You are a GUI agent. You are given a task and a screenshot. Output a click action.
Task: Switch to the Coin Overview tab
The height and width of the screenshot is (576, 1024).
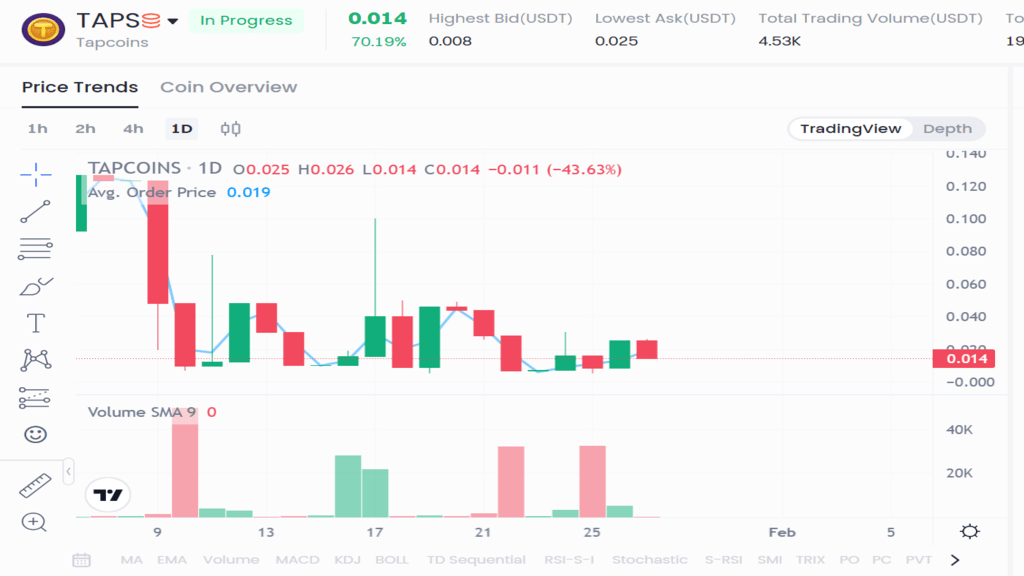pyautogui.click(x=229, y=87)
